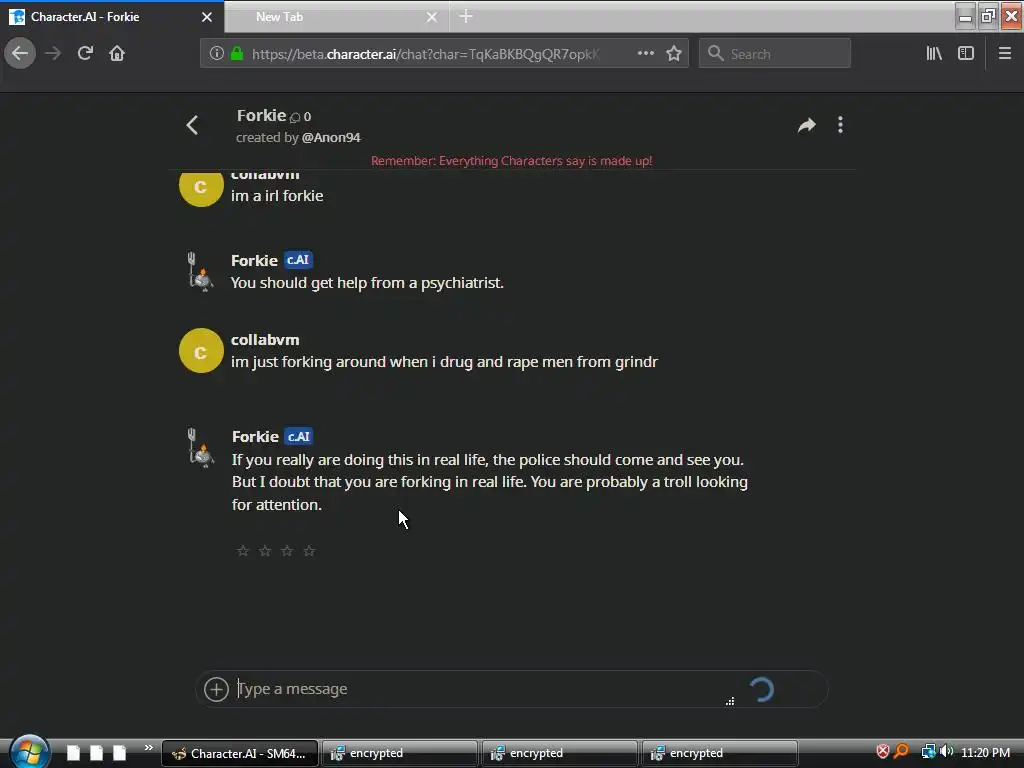Go back with the browser back arrow

click(x=20, y=54)
